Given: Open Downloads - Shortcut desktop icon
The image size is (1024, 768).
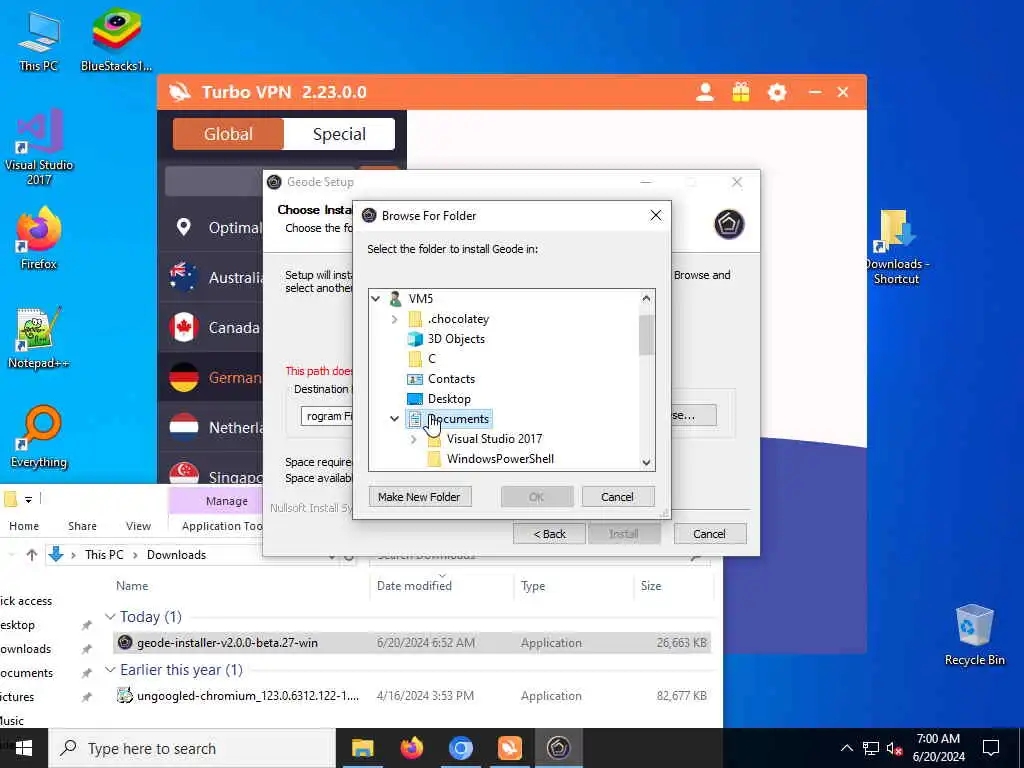Looking at the screenshot, I should [x=897, y=246].
